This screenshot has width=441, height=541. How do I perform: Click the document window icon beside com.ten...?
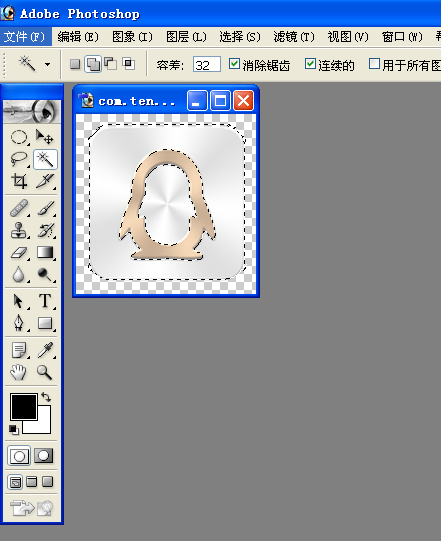(x=86, y=100)
